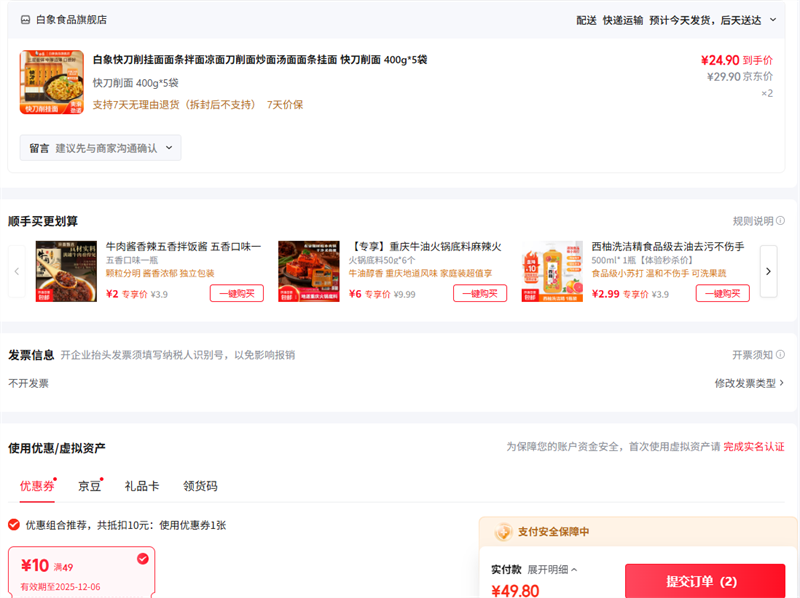Image resolution: width=800 pixels, height=598 pixels.
Task: Click the 白象食品旗舰店 store icon
Action: coord(24,19)
